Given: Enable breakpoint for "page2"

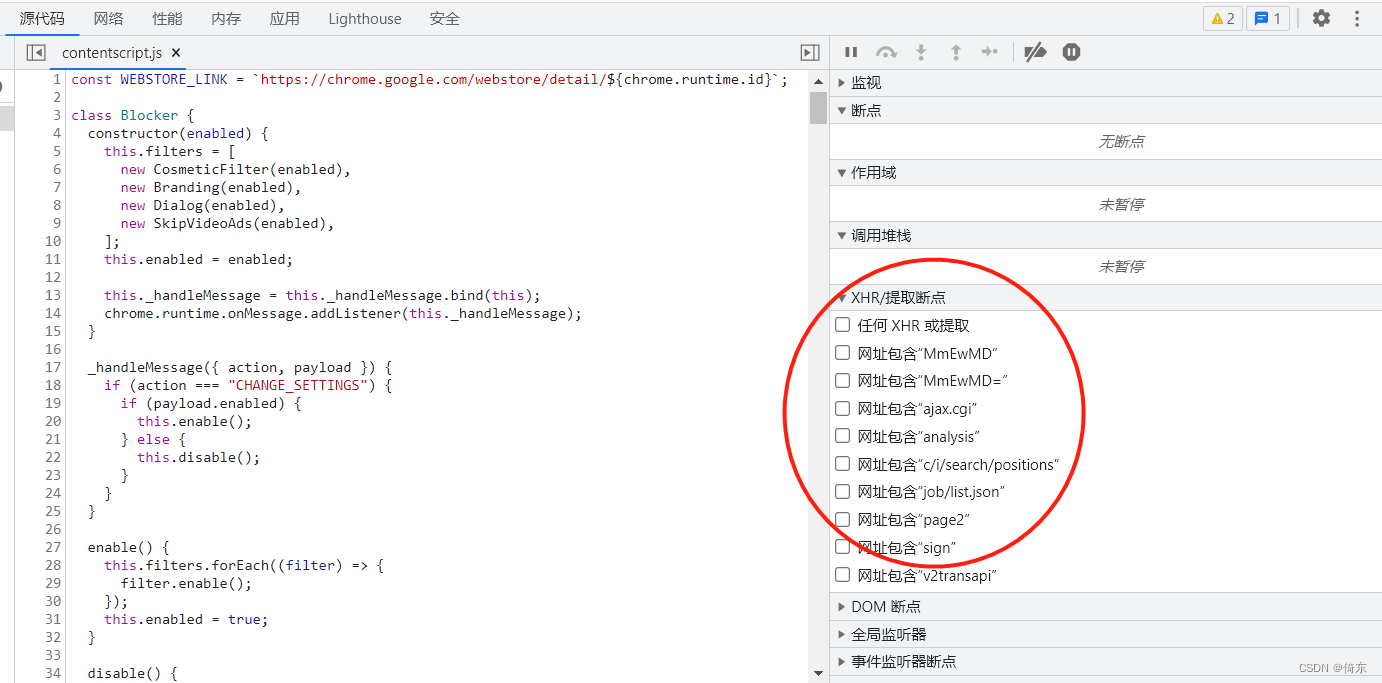Looking at the screenshot, I should click(843, 519).
